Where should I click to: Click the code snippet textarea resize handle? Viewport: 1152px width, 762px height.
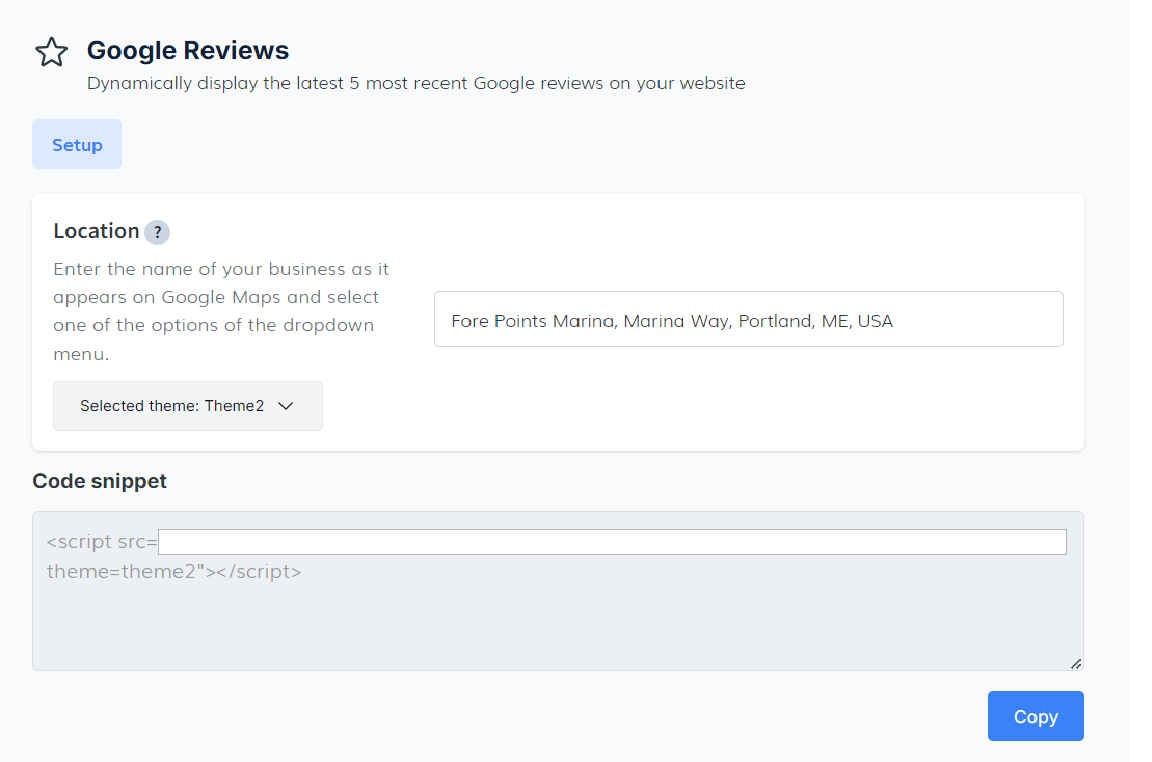pyautogui.click(x=1076, y=663)
